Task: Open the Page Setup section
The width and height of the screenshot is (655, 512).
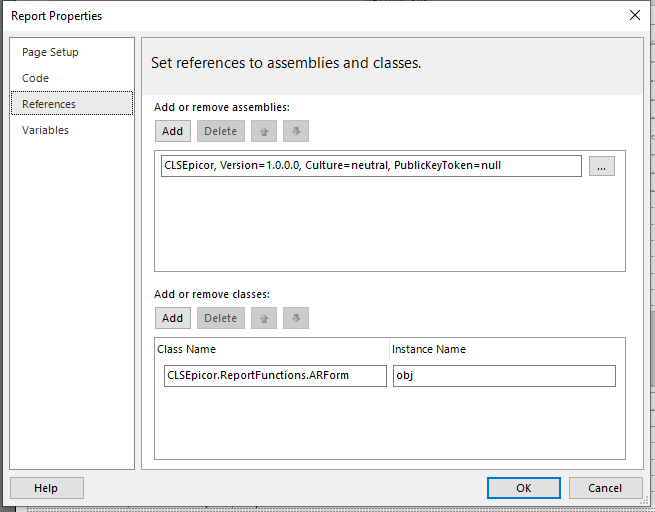Action: click(50, 52)
